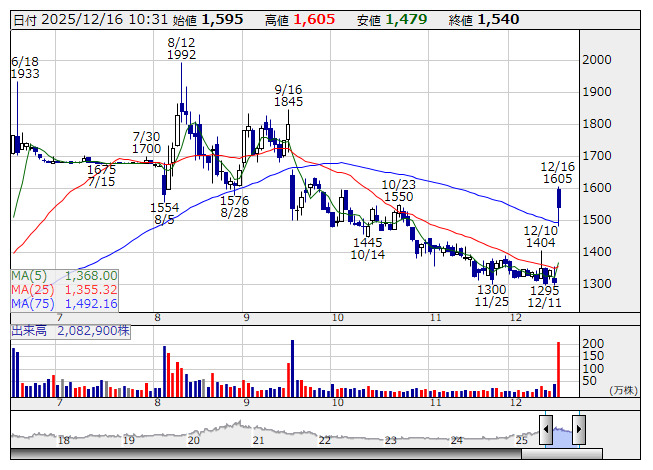653x470 pixels.
Task: Click the 9/16 1845 price label
Action: (288, 95)
